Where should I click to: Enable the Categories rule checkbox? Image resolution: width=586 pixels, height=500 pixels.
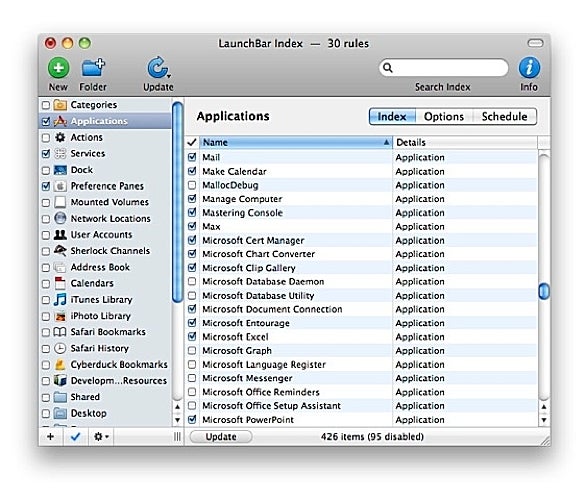point(46,105)
